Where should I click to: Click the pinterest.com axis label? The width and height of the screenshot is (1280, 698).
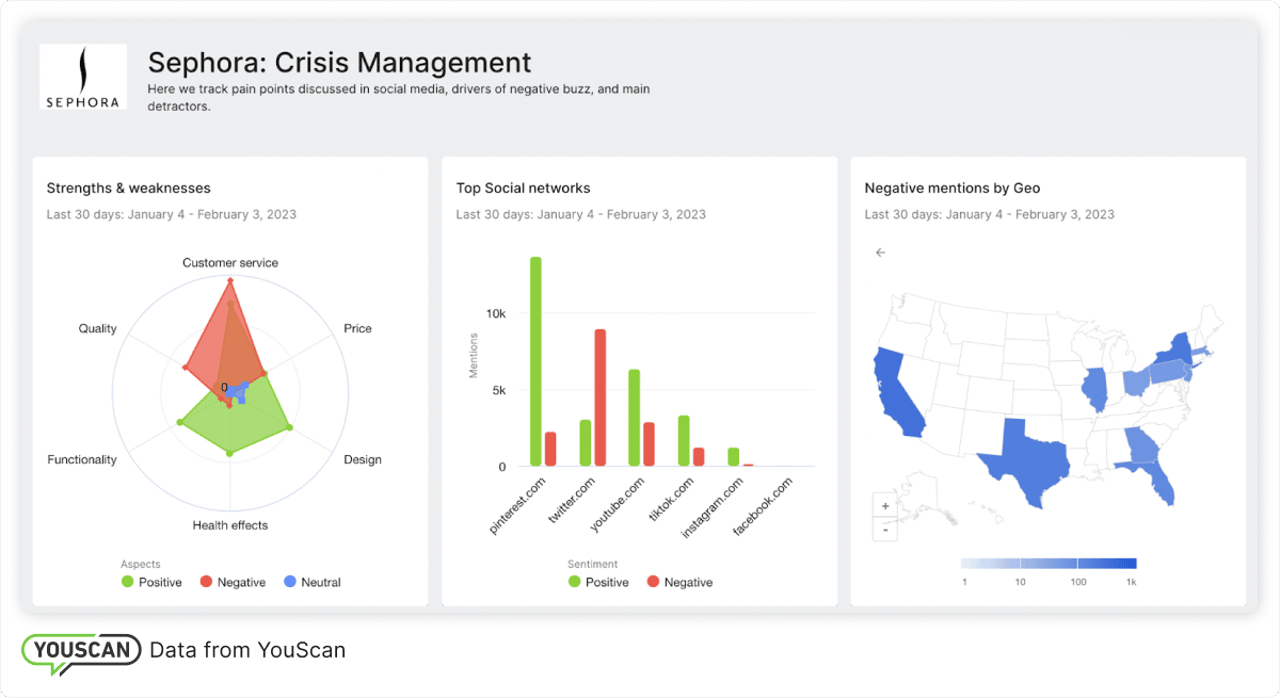(x=516, y=505)
